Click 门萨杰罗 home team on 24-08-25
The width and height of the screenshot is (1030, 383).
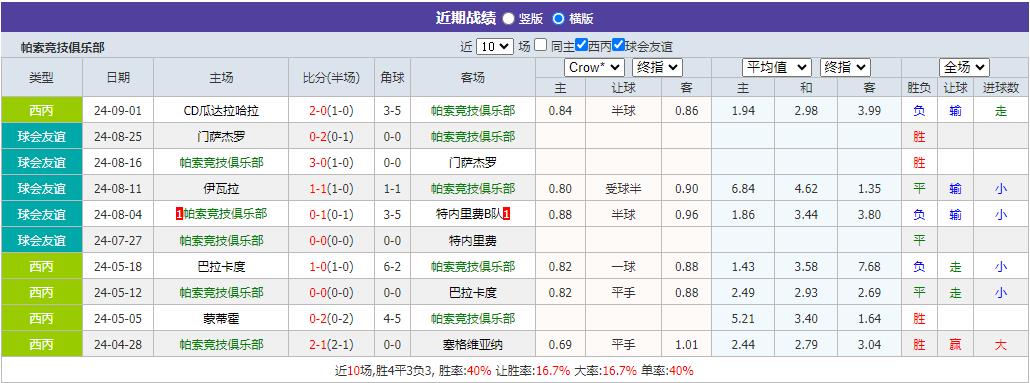pyautogui.click(x=221, y=137)
